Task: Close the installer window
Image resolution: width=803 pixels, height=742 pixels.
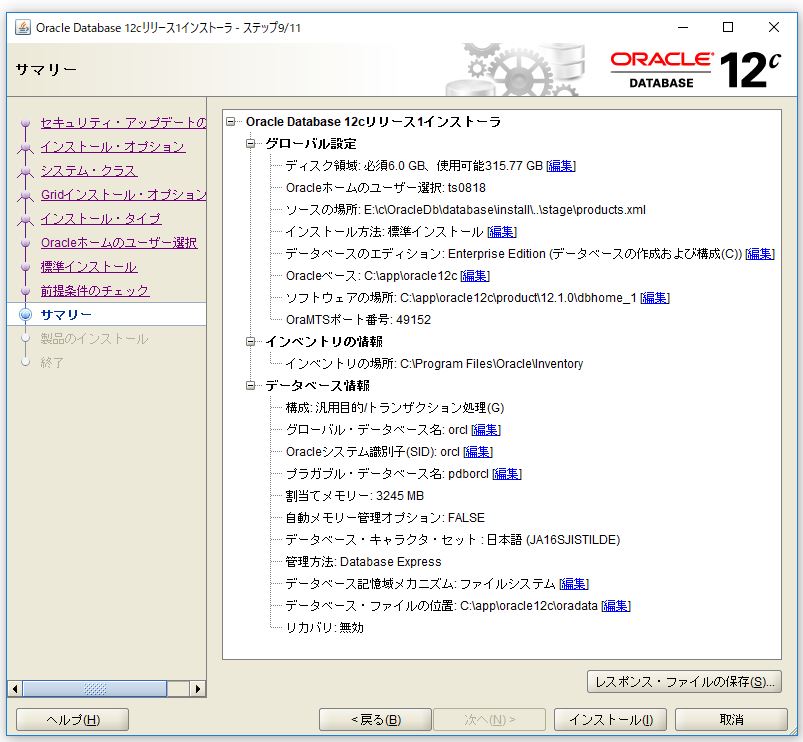Action: pos(774,27)
